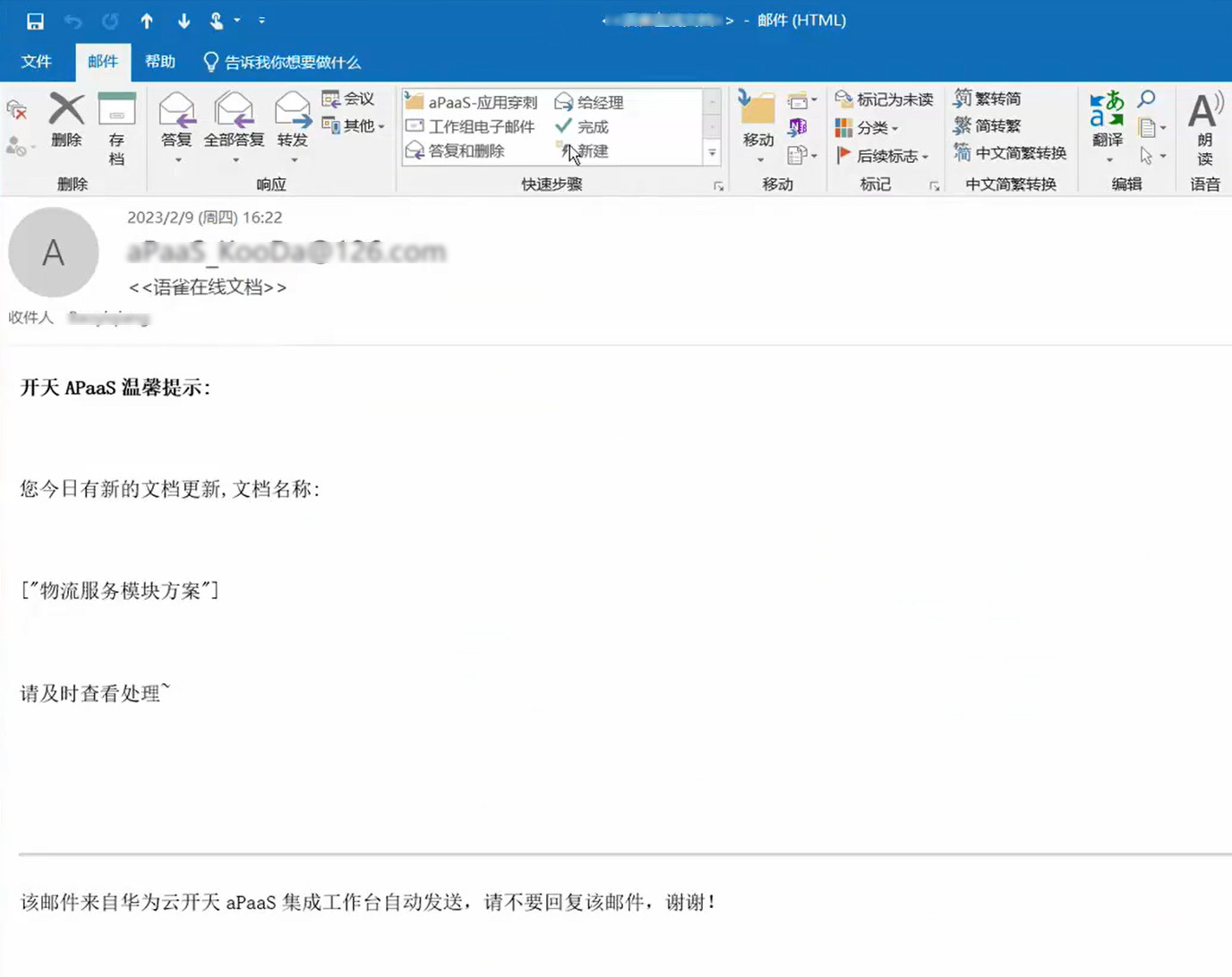Open Customize Quick Access Toolbar menu
The height and width of the screenshot is (977, 1232).
[x=261, y=21]
